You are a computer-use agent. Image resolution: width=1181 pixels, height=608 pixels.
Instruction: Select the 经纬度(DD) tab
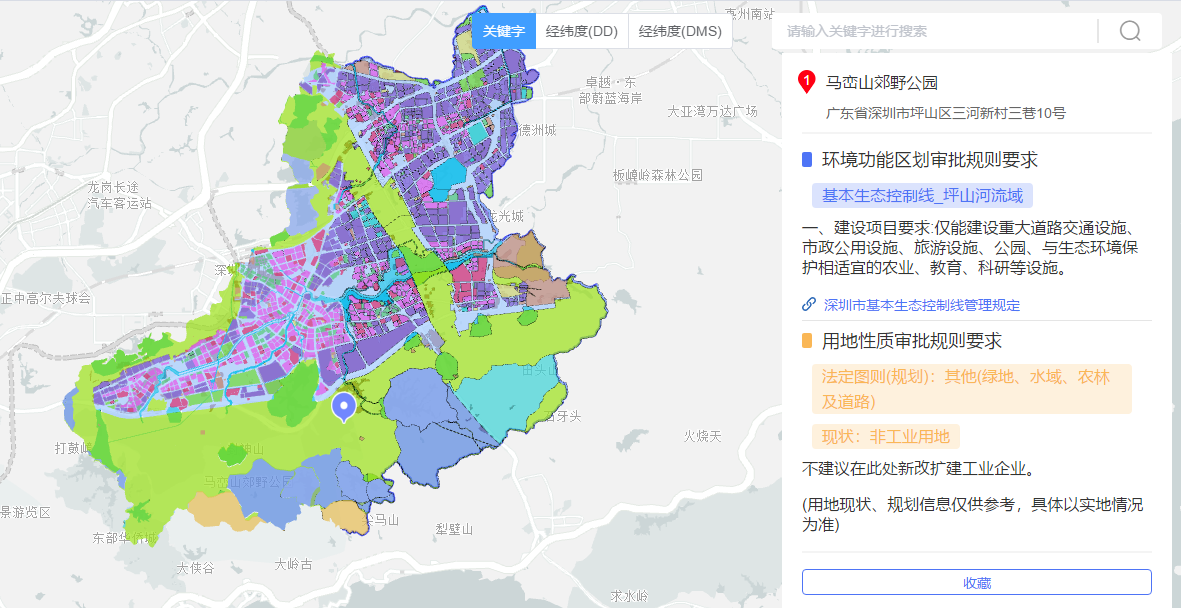click(582, 31)
